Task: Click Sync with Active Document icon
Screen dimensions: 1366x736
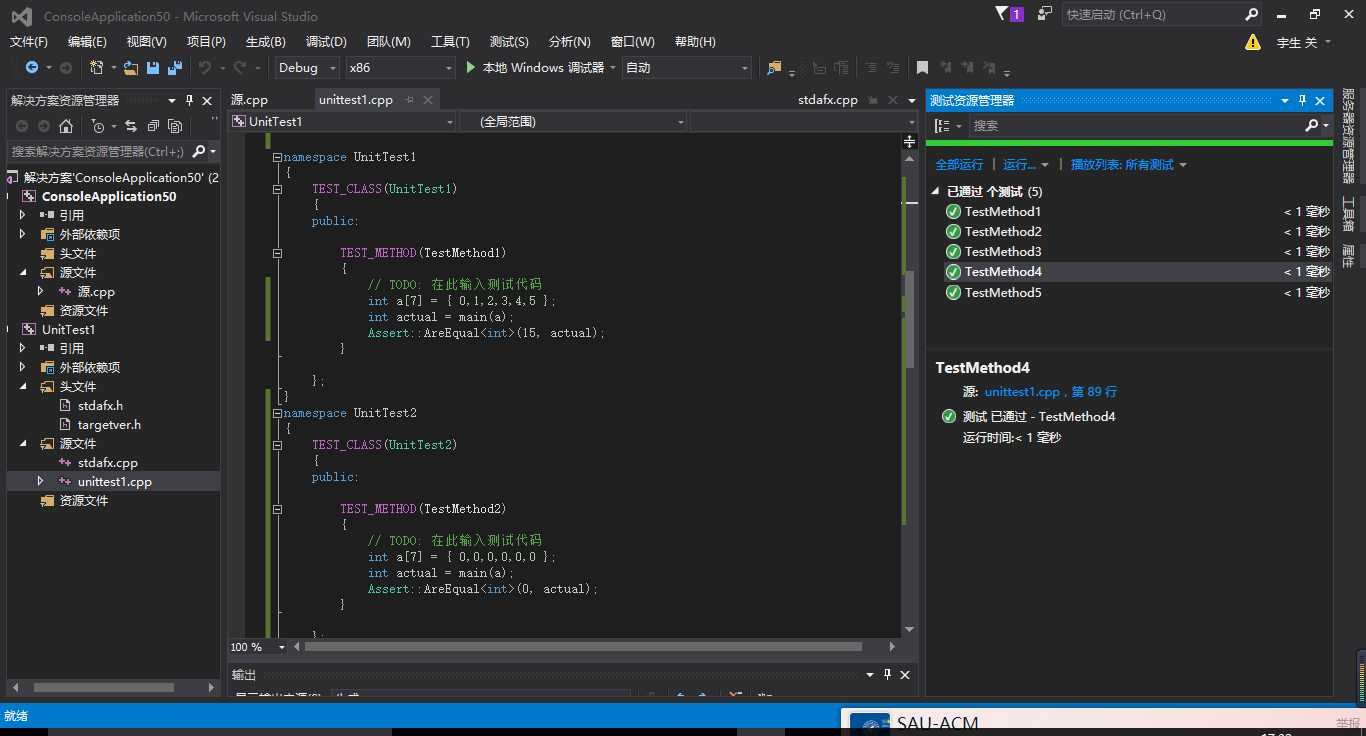Action: [131, 126]
